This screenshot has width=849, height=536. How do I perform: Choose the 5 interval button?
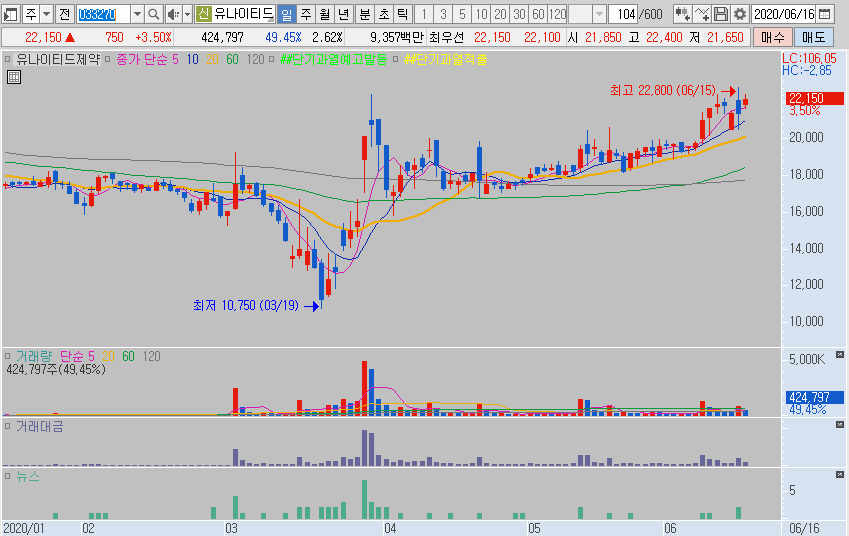[x=462, y=14]
